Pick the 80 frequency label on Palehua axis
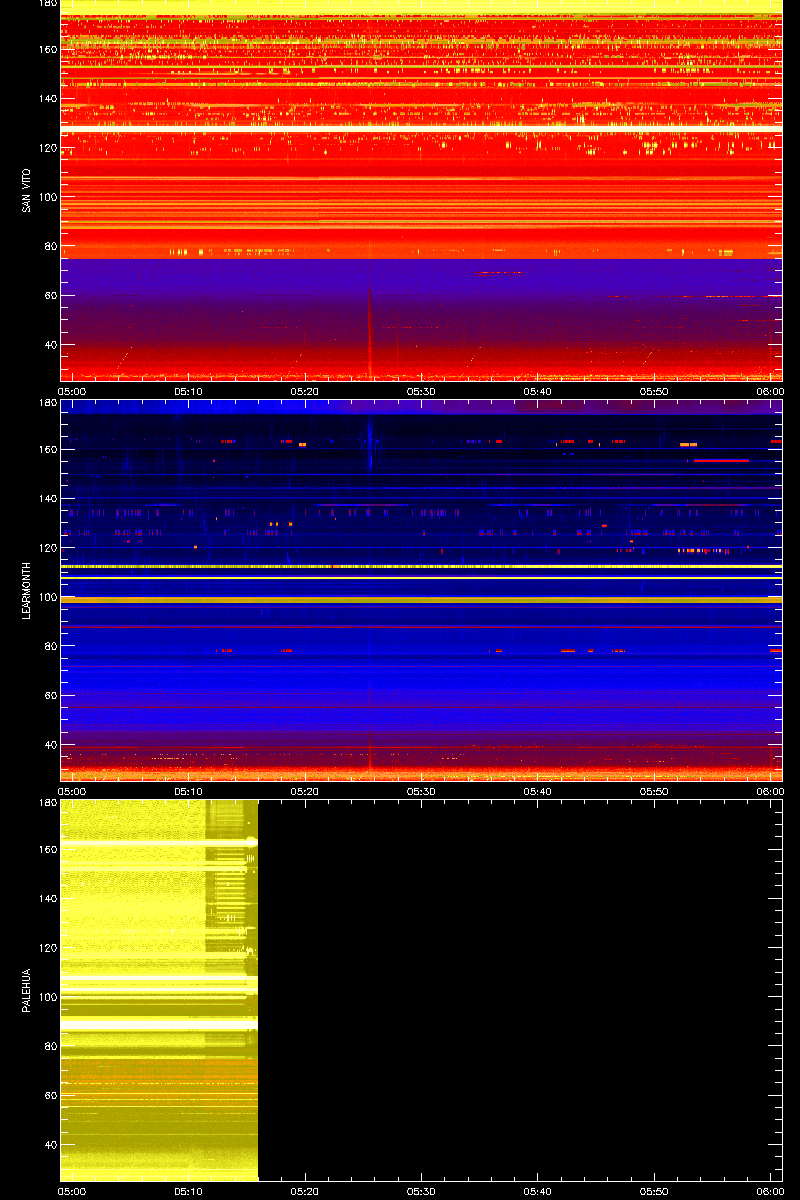This screenshot has width=800, height=1200. coord(49,1046)
